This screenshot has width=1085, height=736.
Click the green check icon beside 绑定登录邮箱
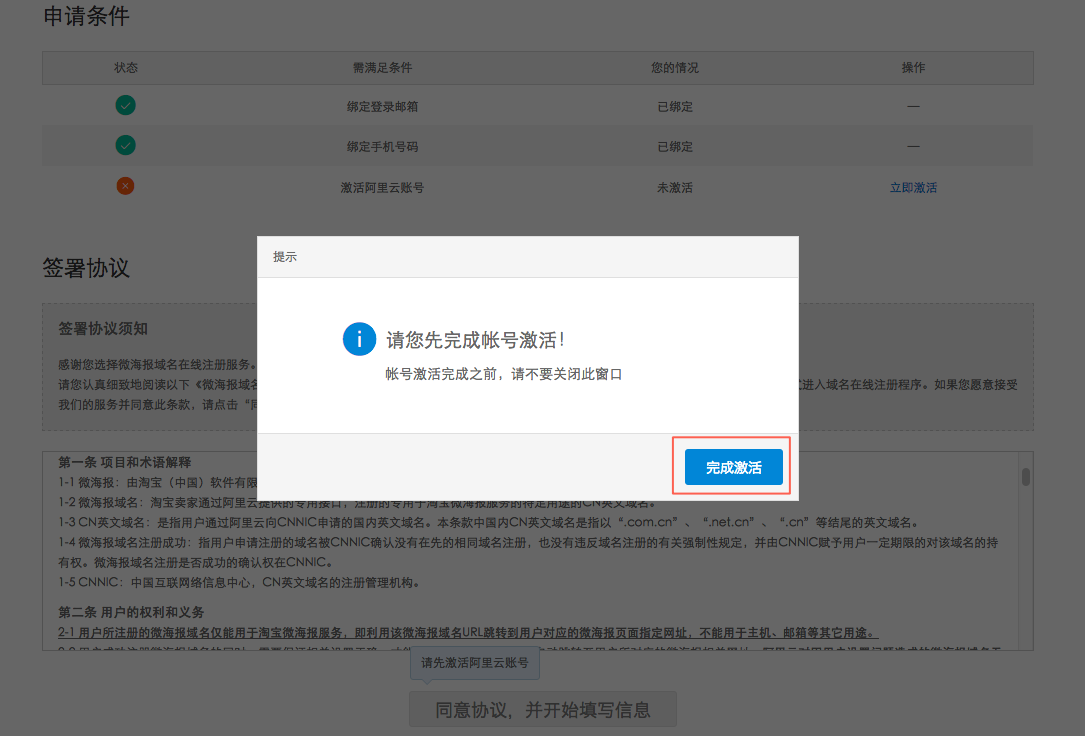125,105
